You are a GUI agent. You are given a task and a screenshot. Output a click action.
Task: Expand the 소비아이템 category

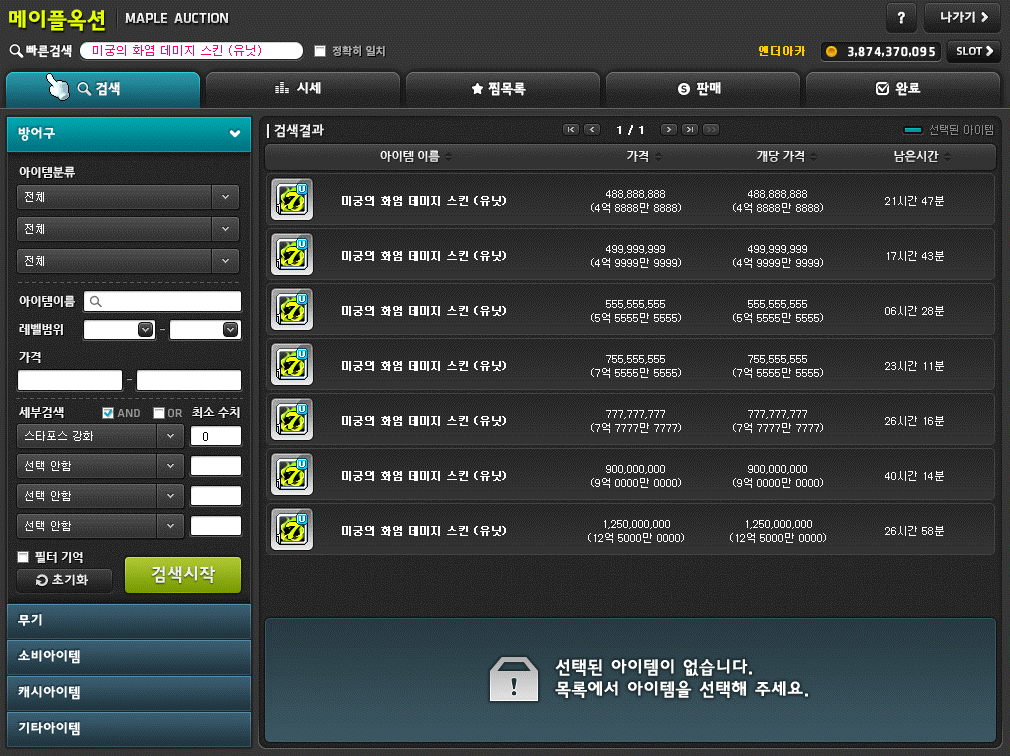click(129, 656)
